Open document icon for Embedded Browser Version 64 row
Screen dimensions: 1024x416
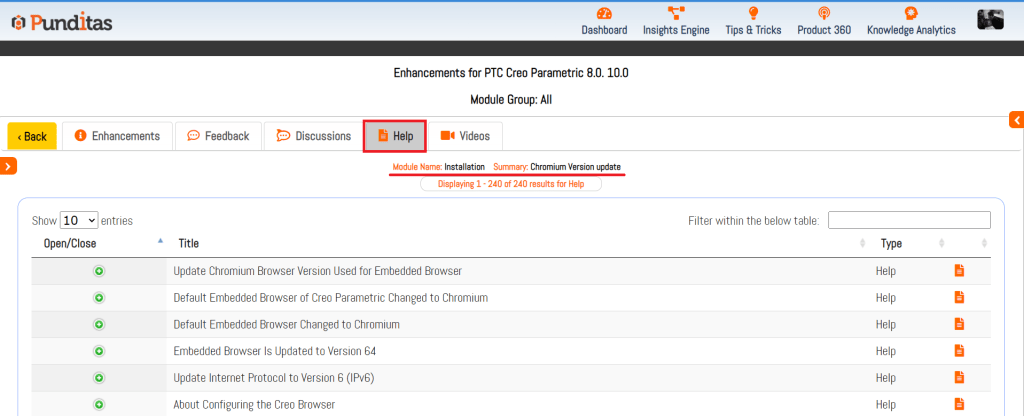pos(959,351)
